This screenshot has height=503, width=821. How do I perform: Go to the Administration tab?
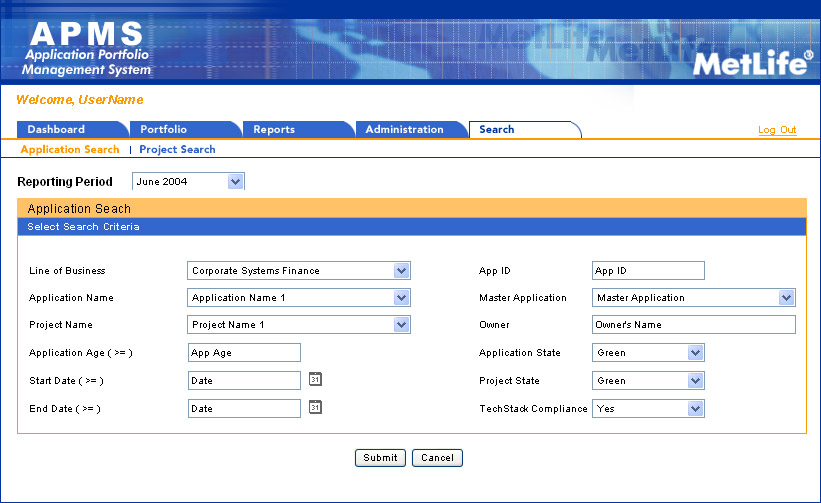coord(411,129)
